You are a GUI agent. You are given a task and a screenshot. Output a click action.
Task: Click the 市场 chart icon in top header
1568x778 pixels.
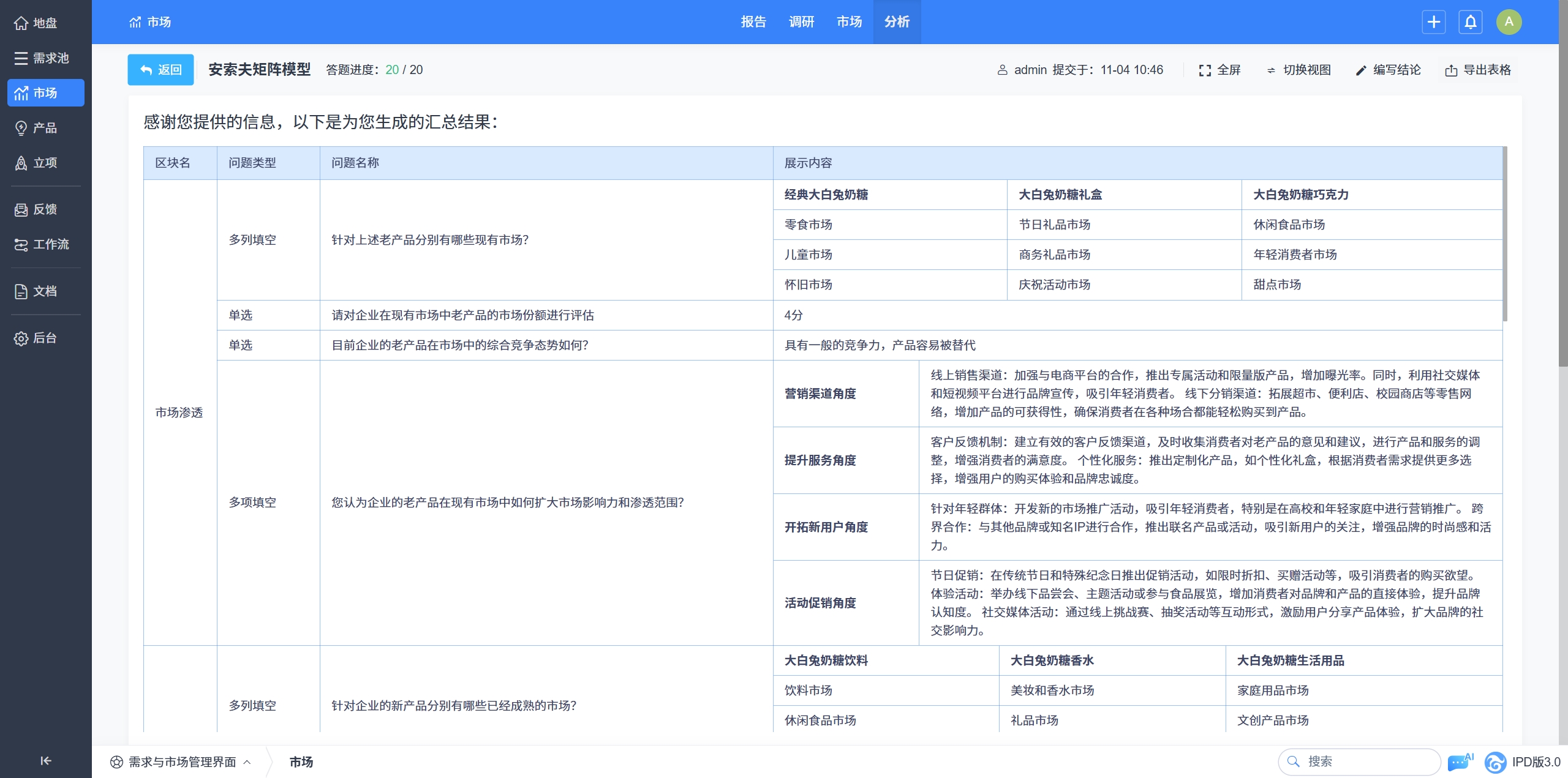(x=135, y=22)
